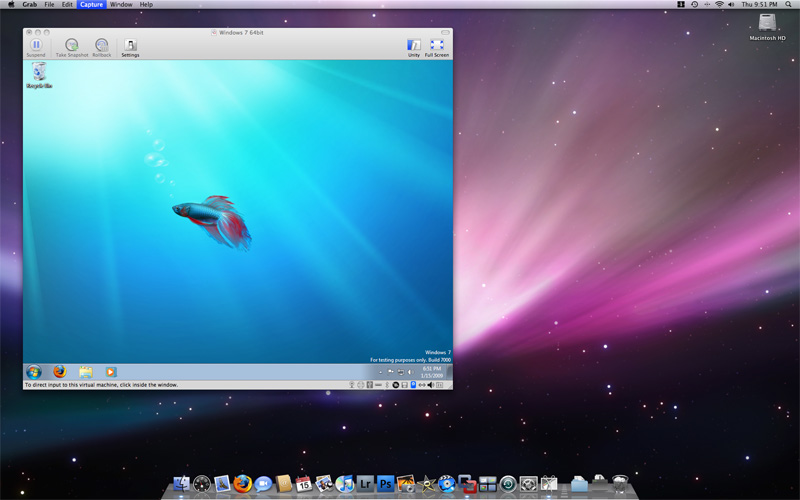Screen dimensions: 800x500
Task: Open Spotlight search magnifier
Action: coord(788,4)
